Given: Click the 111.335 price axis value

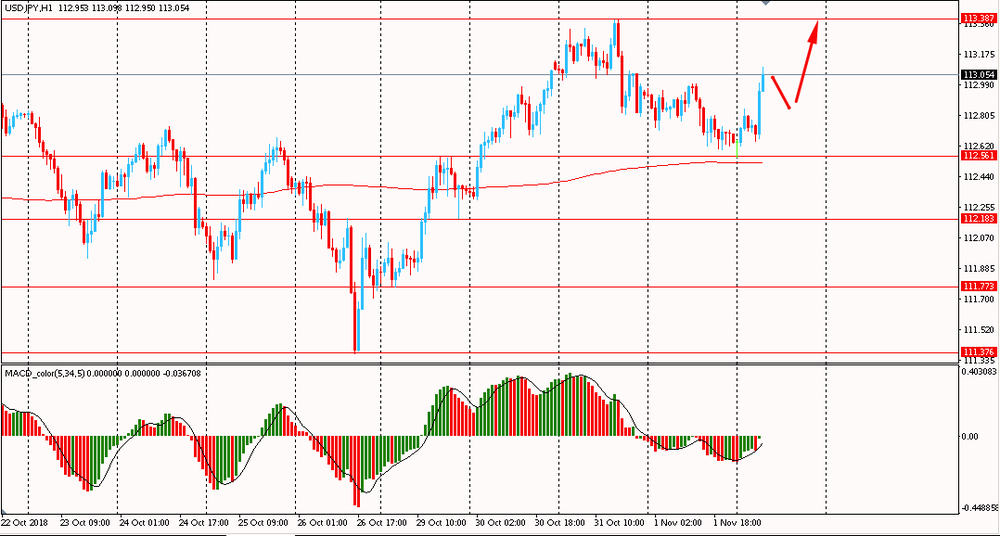Looking at the screenshot, I should (x=979, y=361).
